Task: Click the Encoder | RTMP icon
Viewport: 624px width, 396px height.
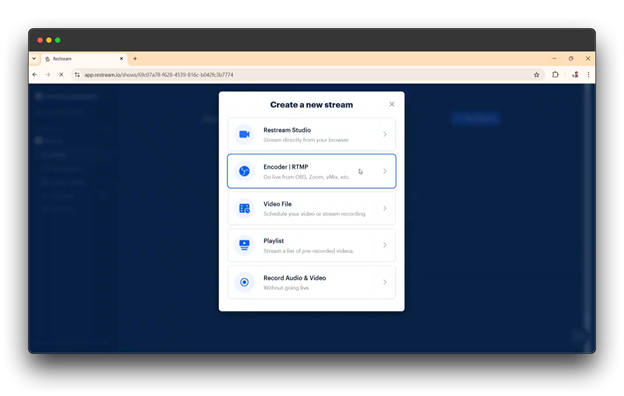Action: pos(244,171)
